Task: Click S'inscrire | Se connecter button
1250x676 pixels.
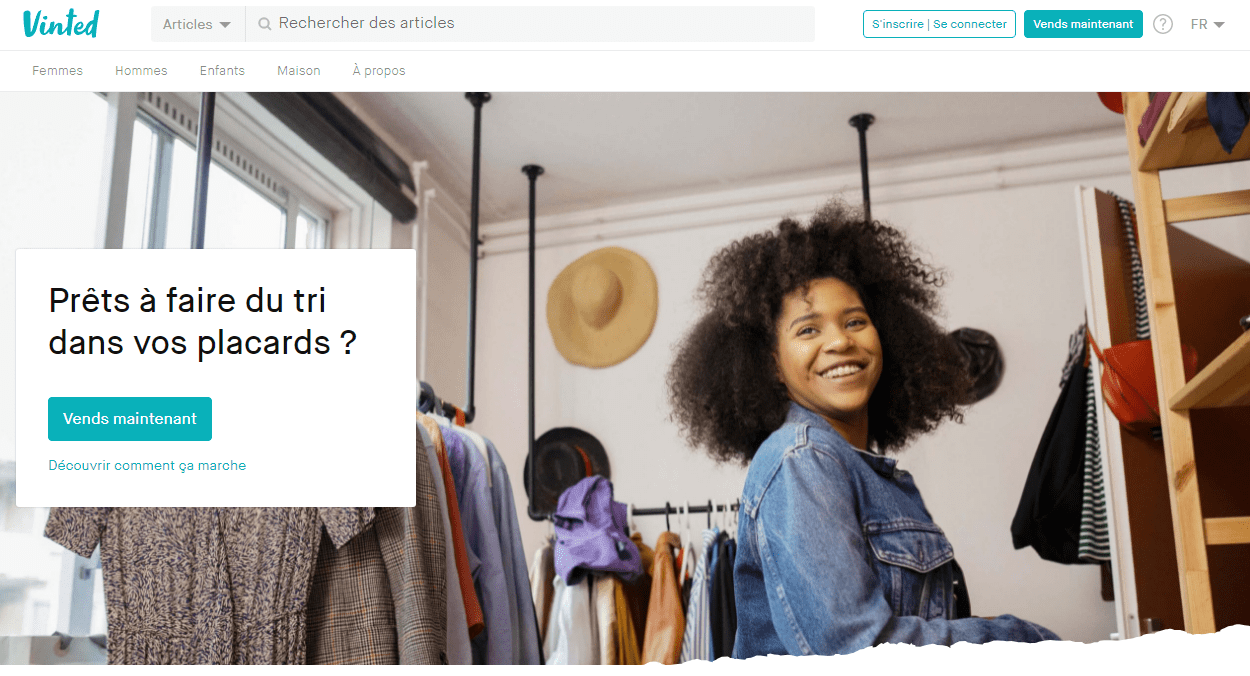Action: pyautogui.click(x=939, y=24)
